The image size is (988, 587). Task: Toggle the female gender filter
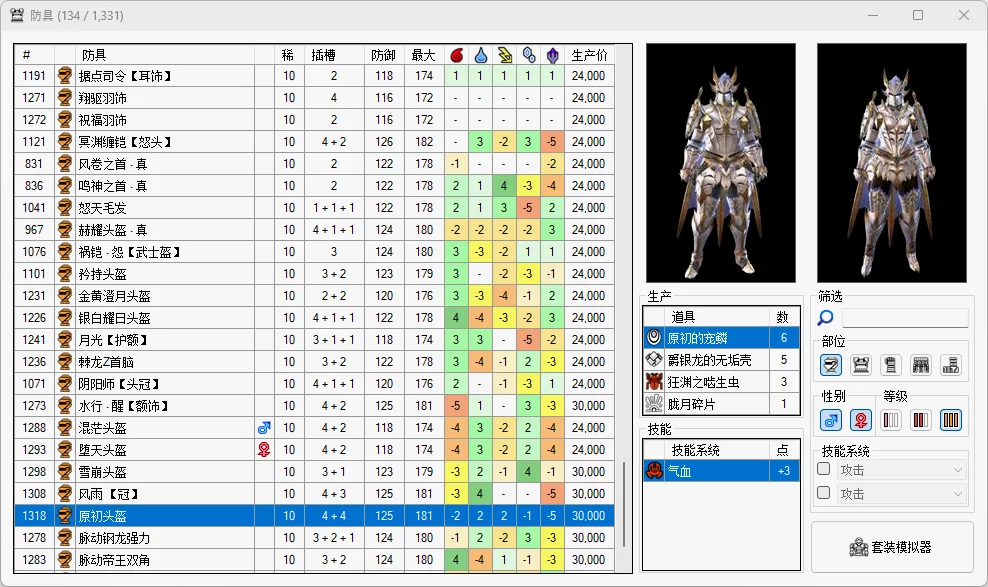pos(861,420)
